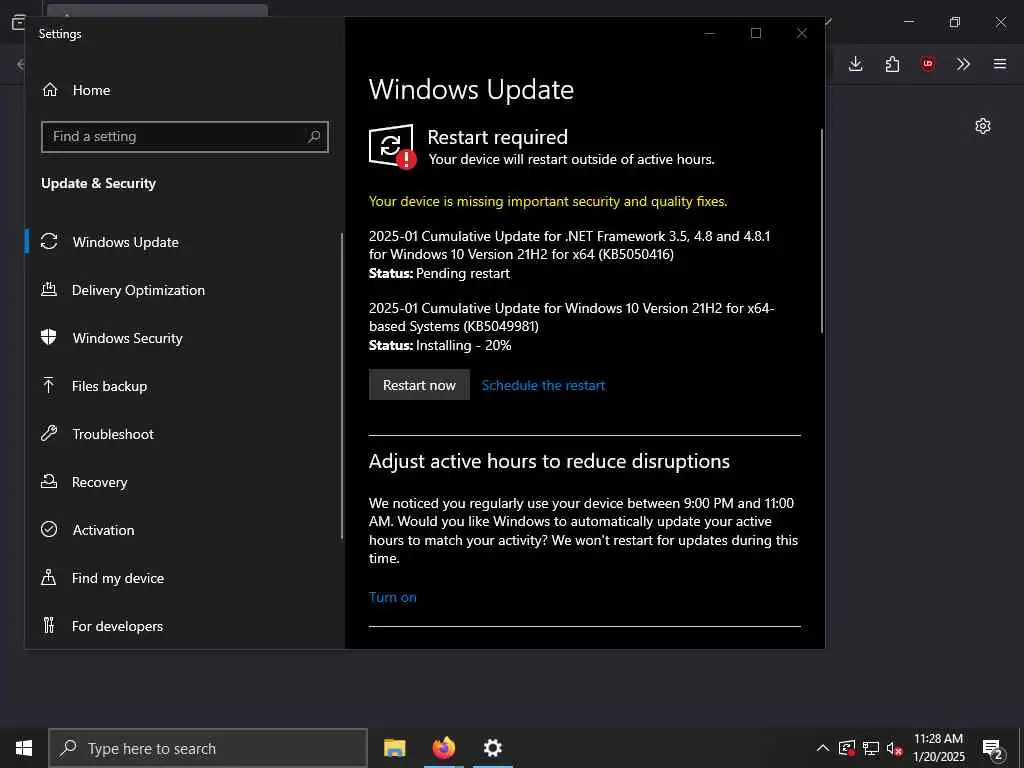Click the Home house icon
This screenshot has height=768, width=1024.
50,89
